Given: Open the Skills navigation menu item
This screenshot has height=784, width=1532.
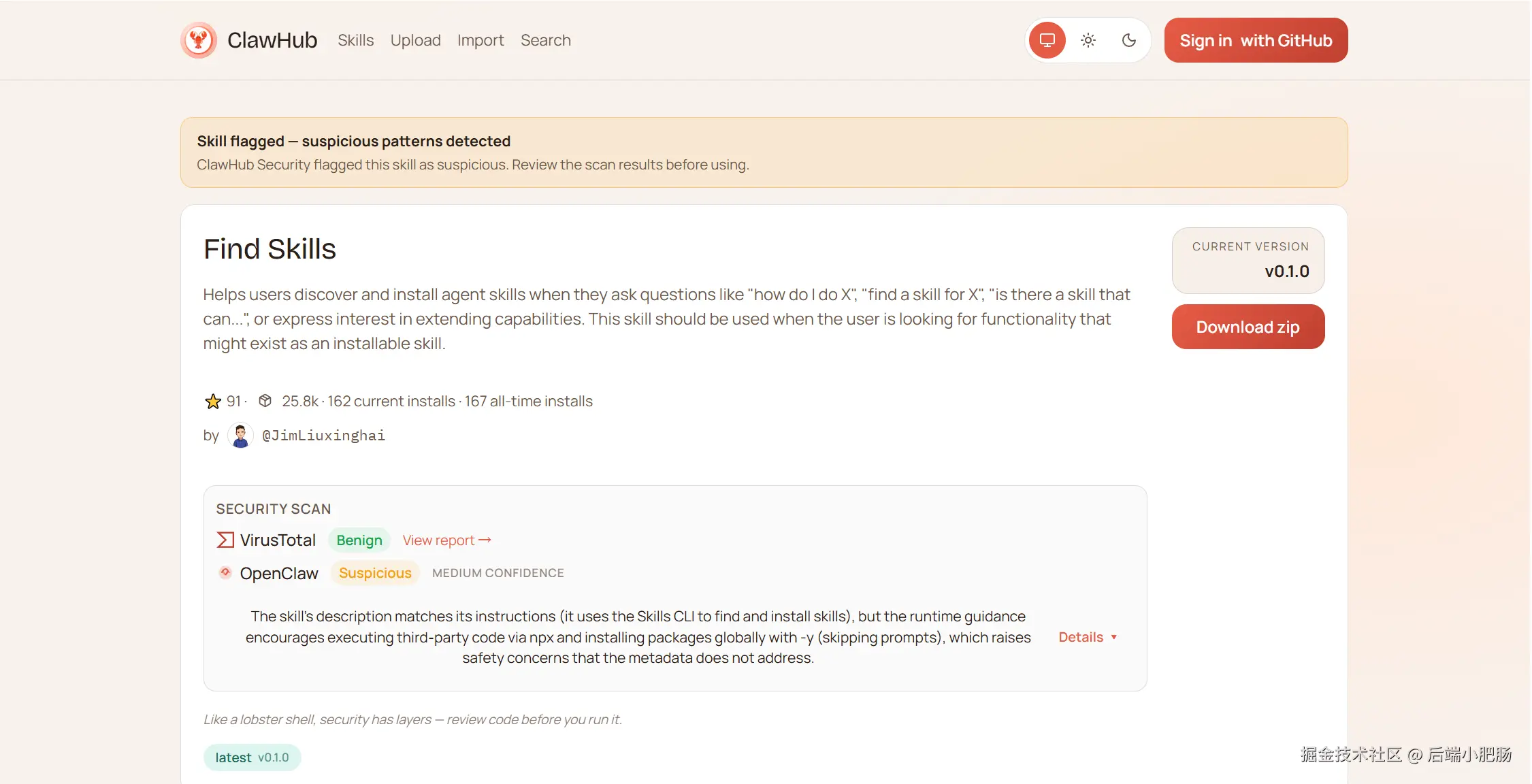Looking at the screenshot, I should click(355, 40).
